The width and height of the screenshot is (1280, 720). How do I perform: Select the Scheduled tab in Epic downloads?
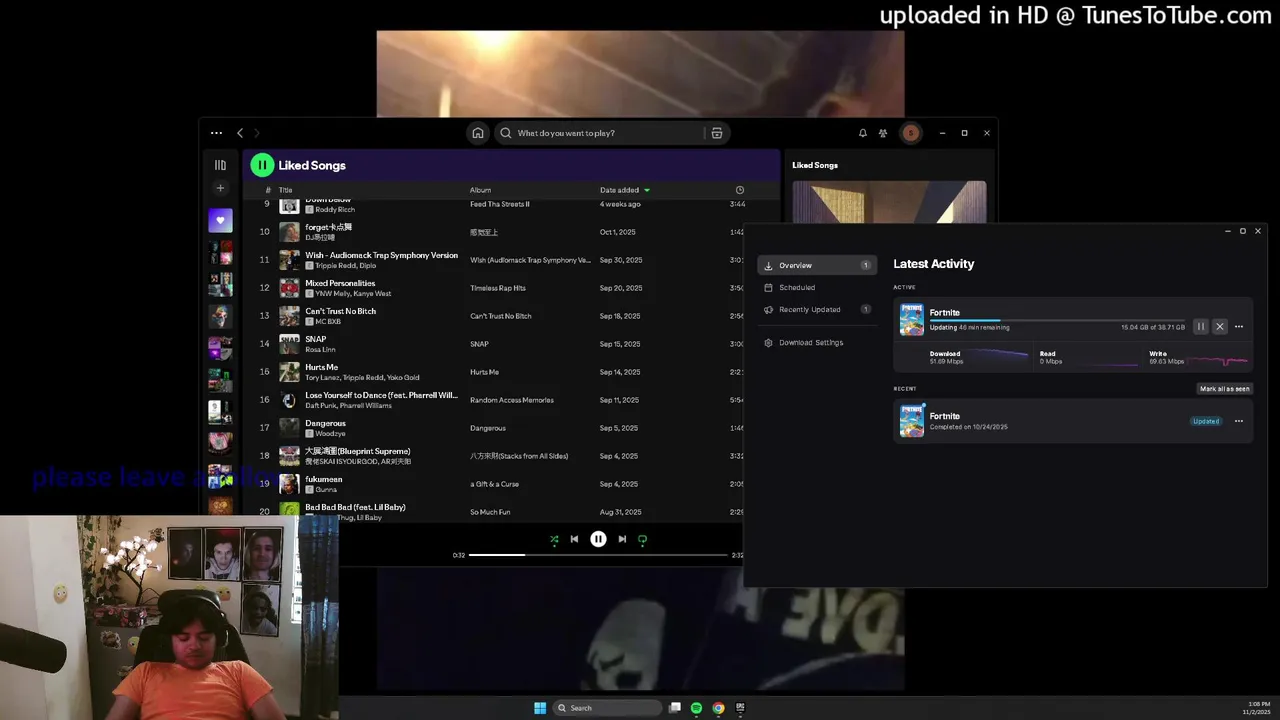tap(817, 287)
